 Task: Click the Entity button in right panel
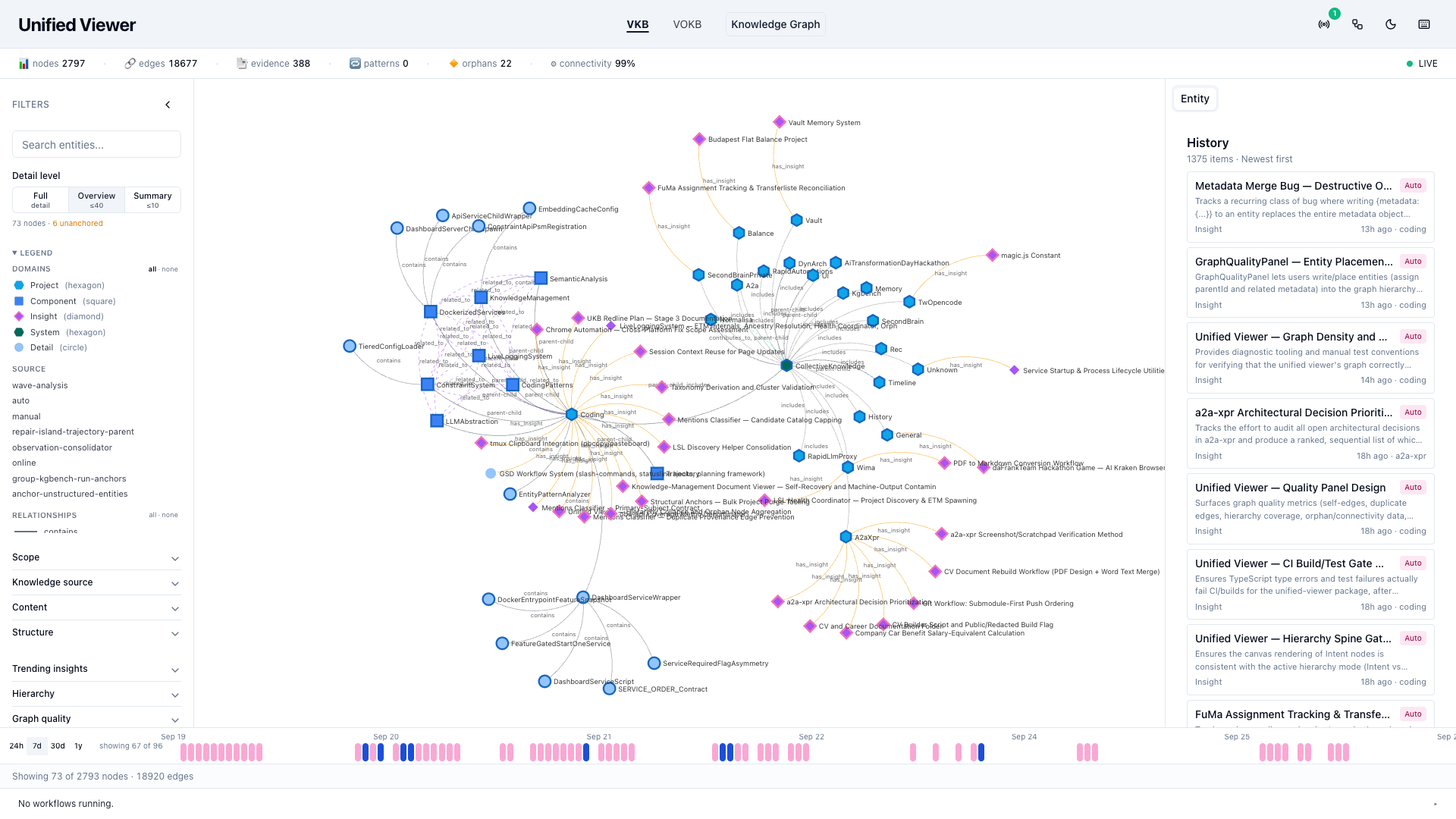(1194, 99)
